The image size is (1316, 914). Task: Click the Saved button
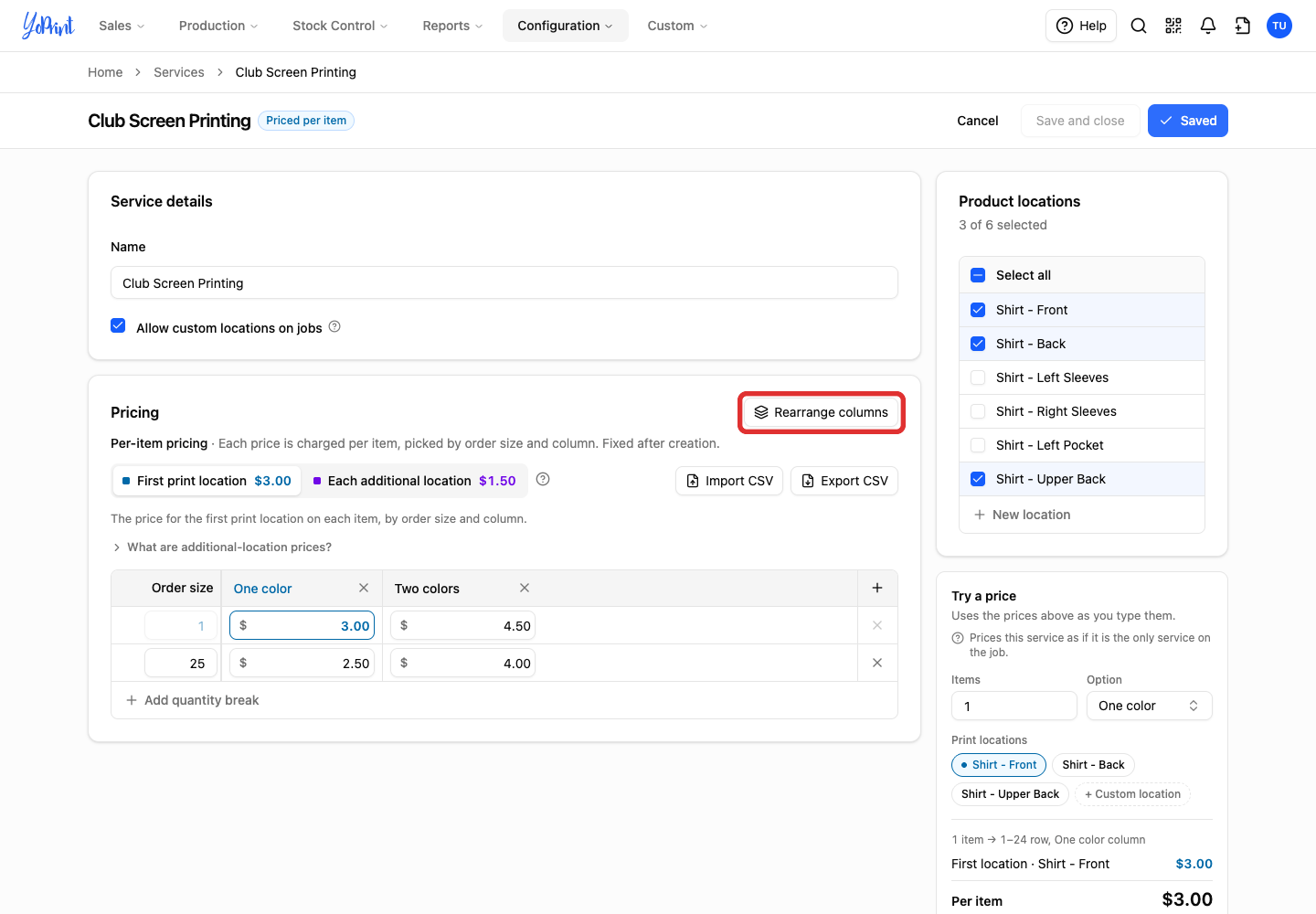point(1188,121)
